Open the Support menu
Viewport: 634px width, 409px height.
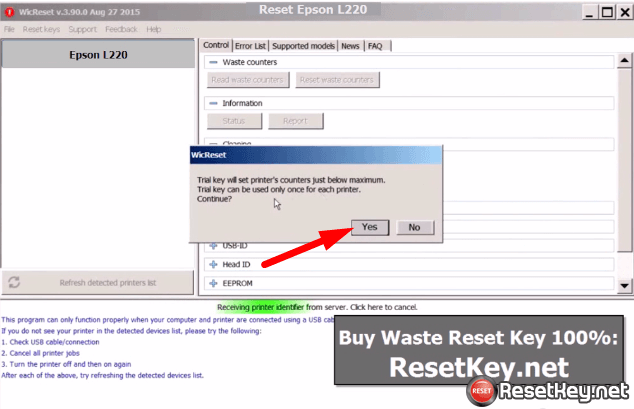tap(82, 29)
